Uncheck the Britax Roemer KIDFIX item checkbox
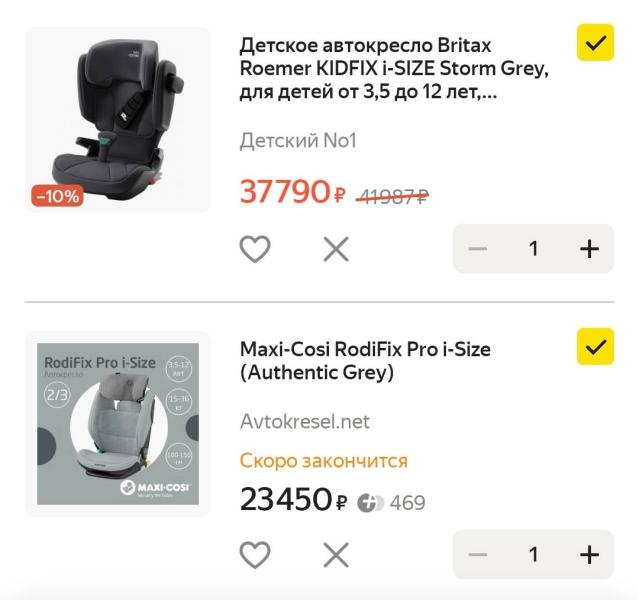Screen dimensions: 638x600 tap(595, 43)
